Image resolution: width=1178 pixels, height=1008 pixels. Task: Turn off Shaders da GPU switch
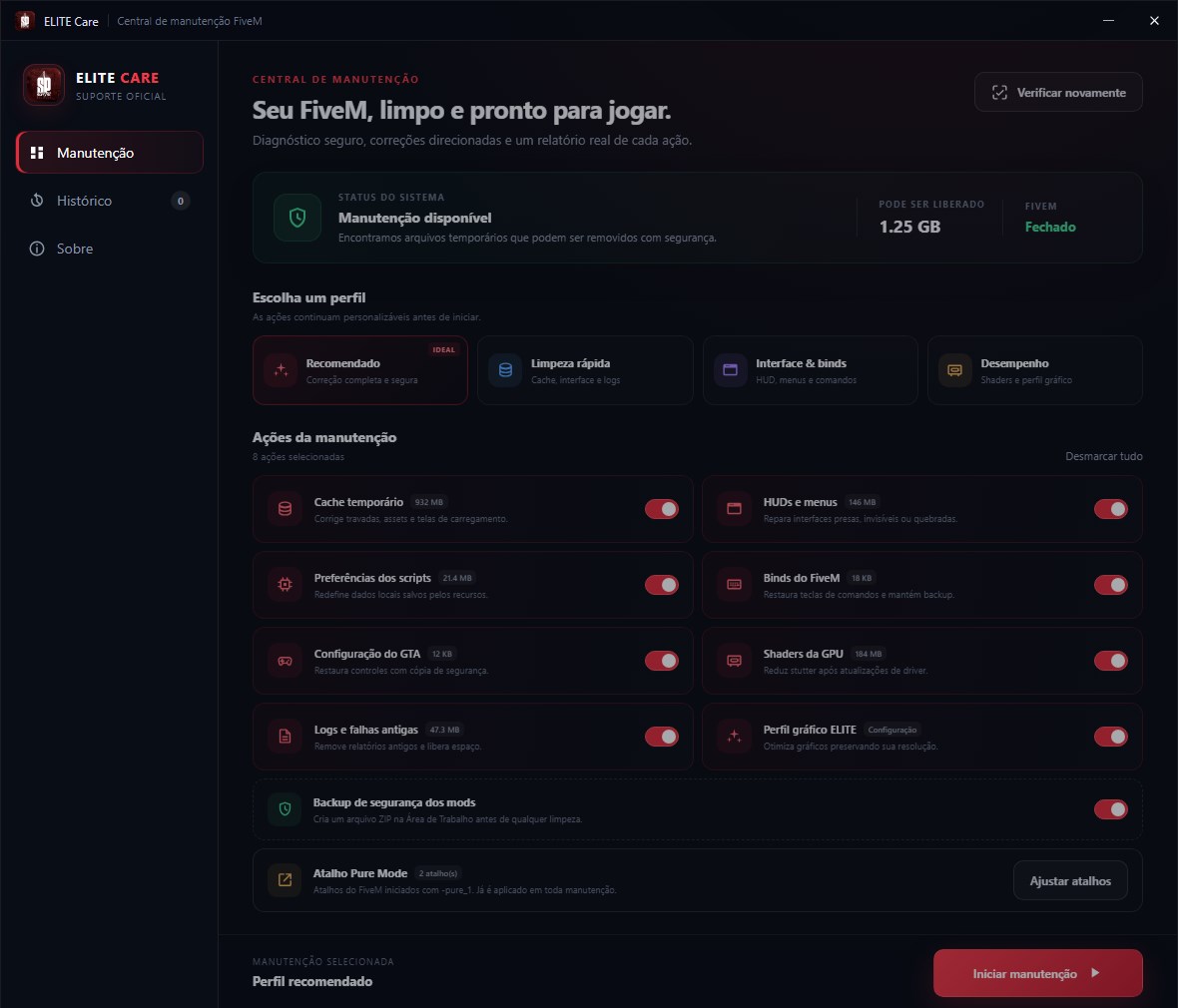[1110, 661]
